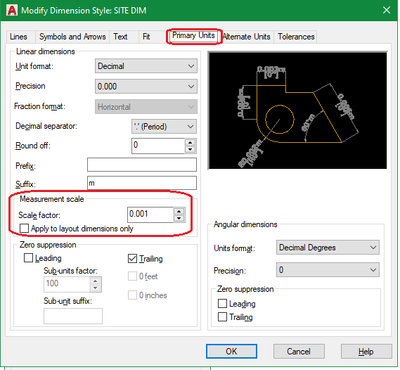Decrease Round off with the down arrow
The height and width of the screenshot is (370, 400).
[x=190, y=149]
